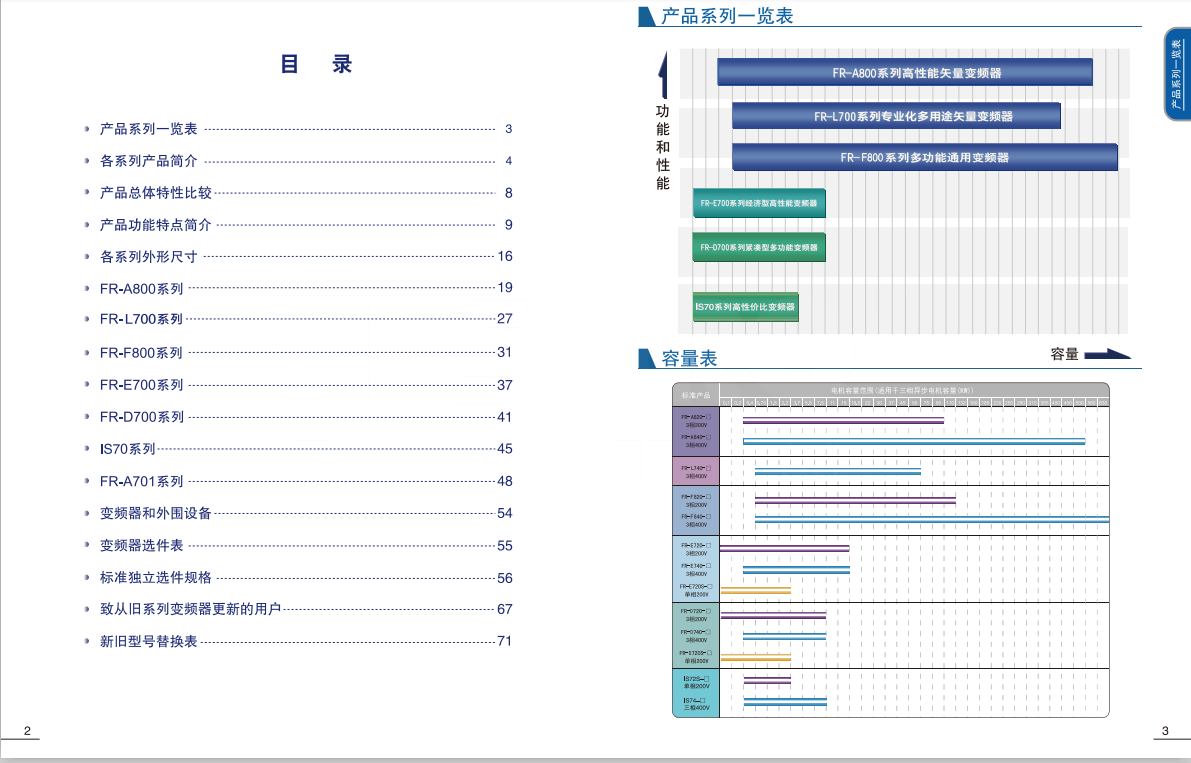Click the purple capacity bar for FR-D720

coord(772,615)
